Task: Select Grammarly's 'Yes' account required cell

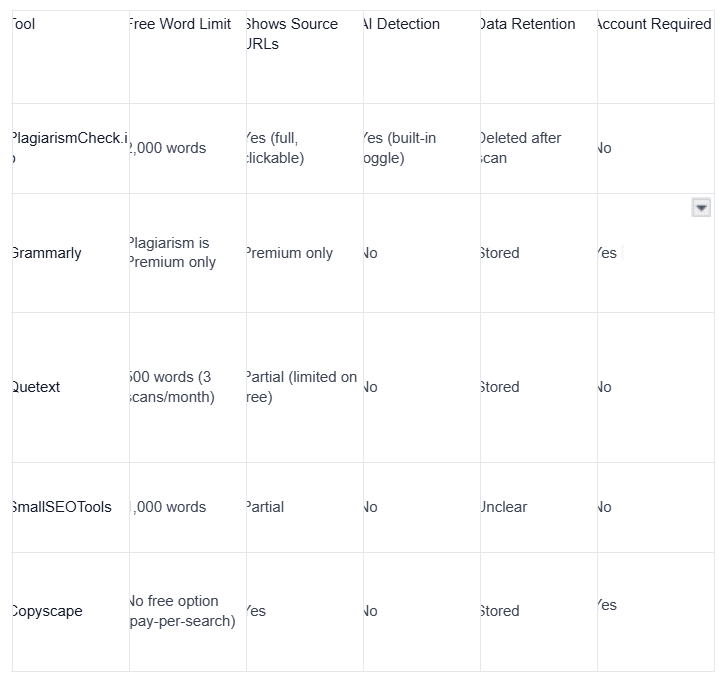Action: tap(656, 253)
